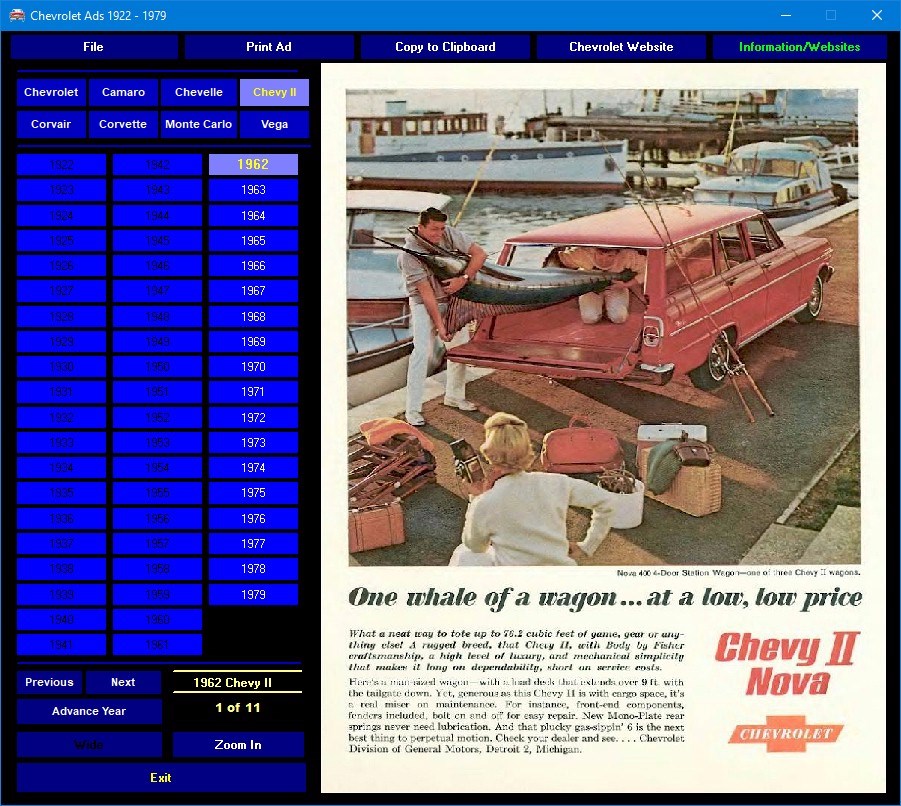Select the Vega model tab
The width and height of the screenshot is (901, 806).
pos(274,124)
